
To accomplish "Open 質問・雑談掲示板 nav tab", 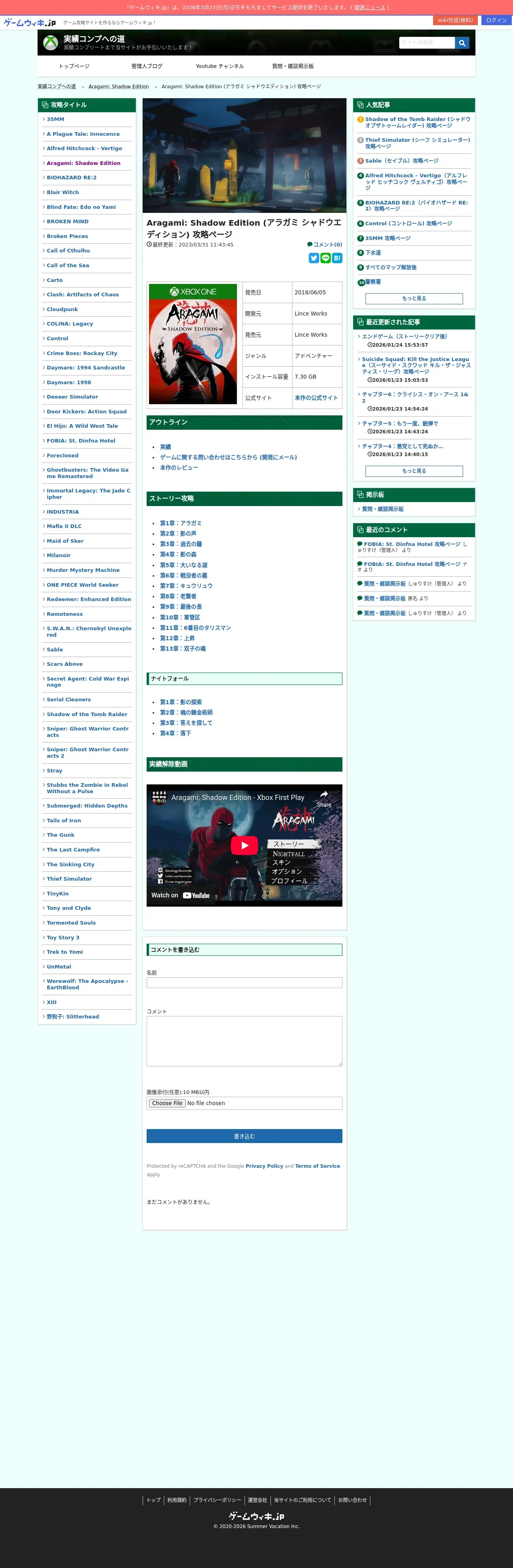I will [292, 66].
